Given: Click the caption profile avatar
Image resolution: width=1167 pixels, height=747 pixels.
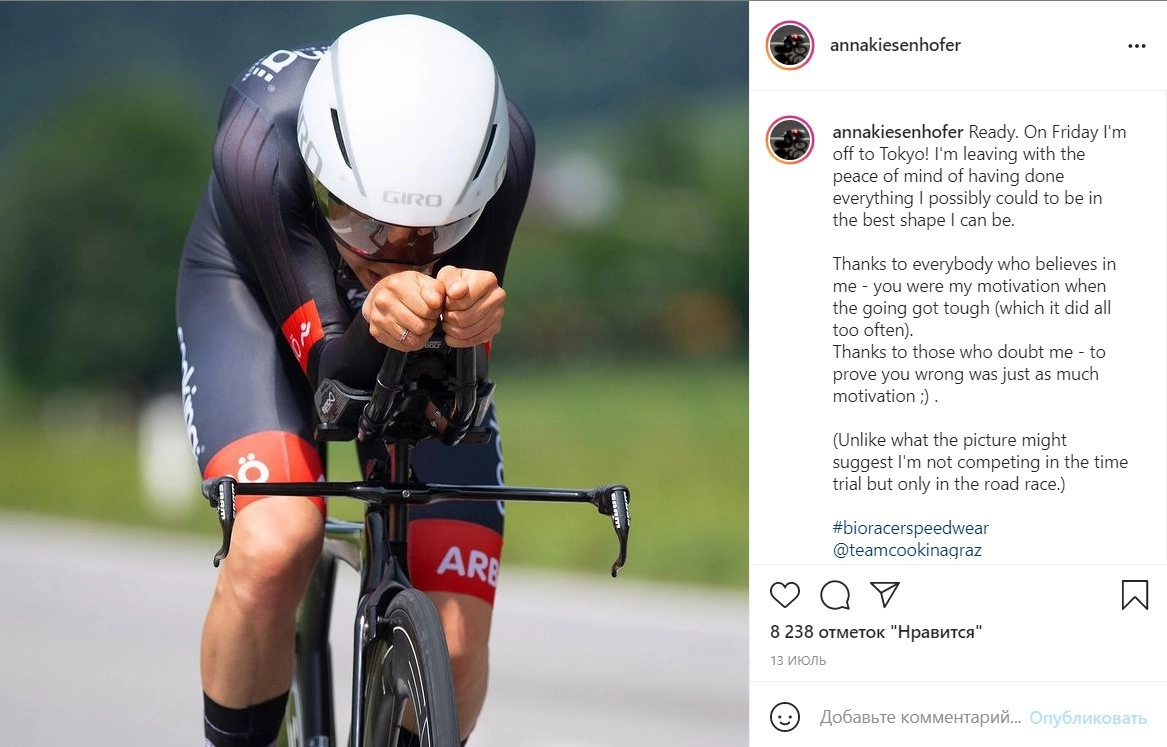Looking at the screenshot, I should [x=790, y=140].
